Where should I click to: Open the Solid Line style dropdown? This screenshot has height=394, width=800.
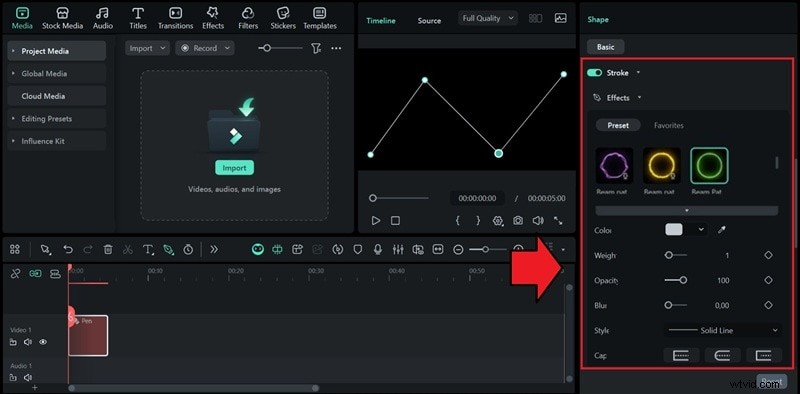(722, 330)
